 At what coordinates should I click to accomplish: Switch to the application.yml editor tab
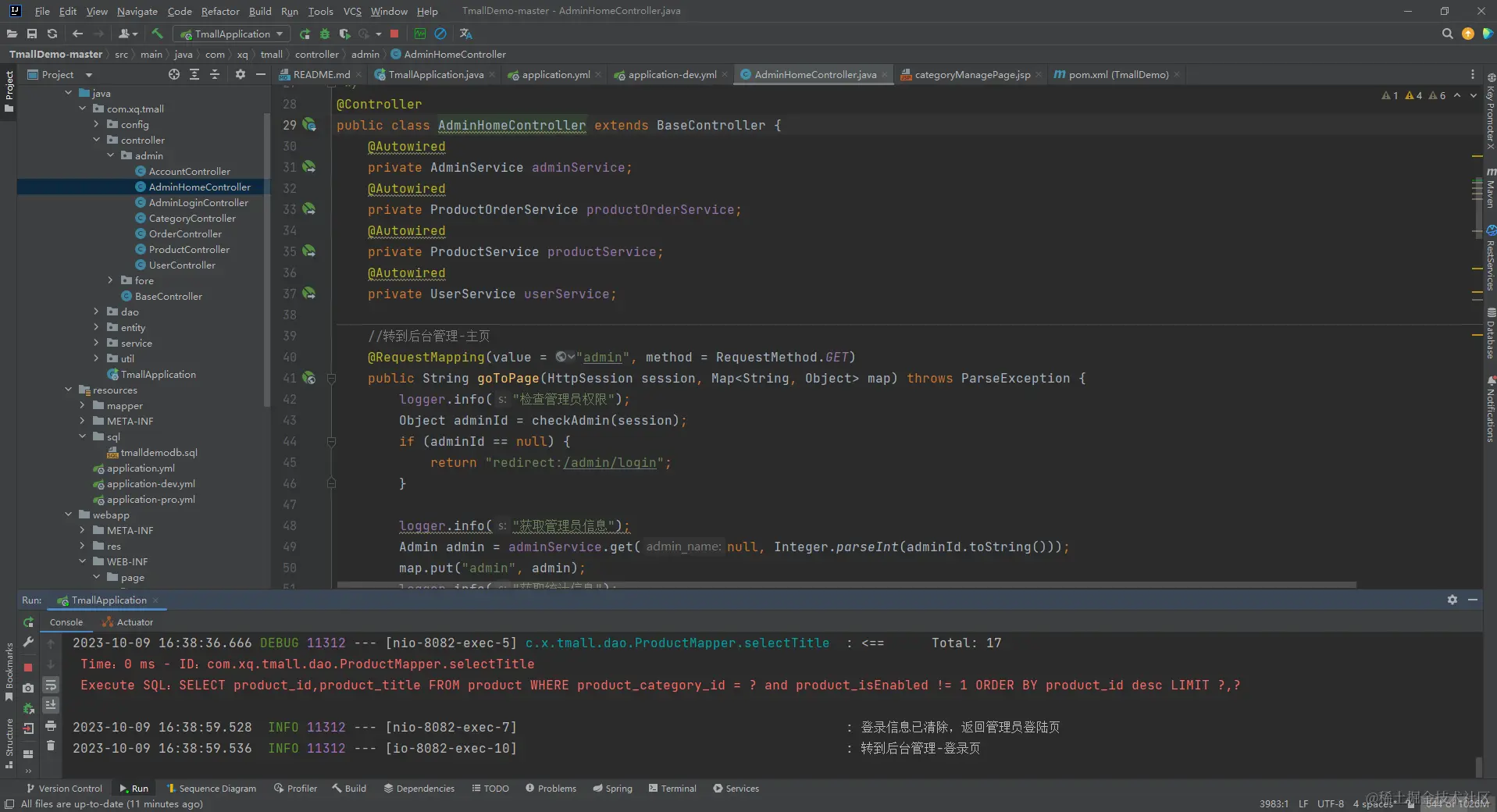click(555, 74)
